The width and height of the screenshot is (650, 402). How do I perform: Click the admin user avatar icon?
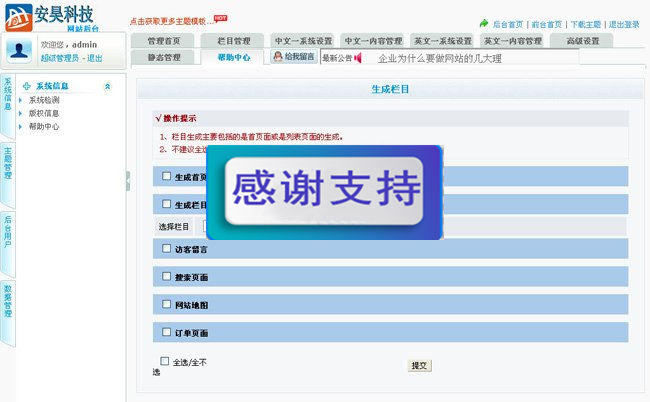pos(19,51)
